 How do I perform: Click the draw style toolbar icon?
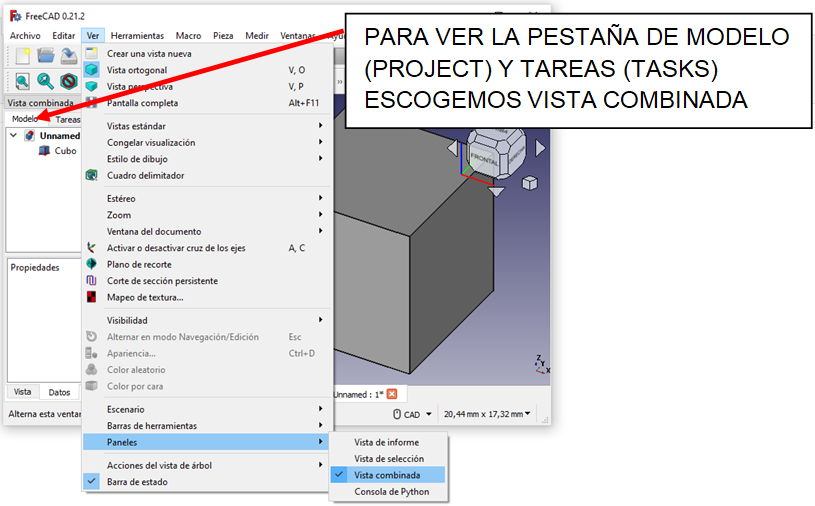tap(69, 81)
